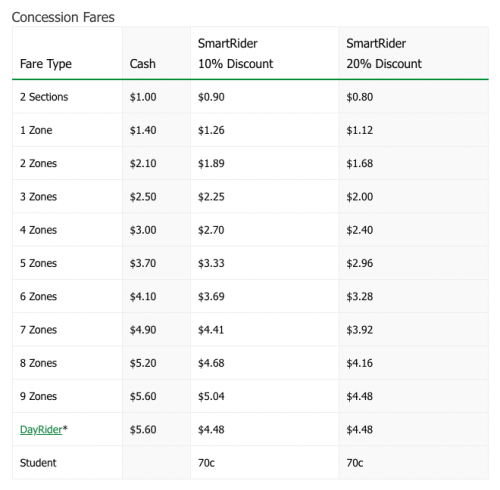Select the 5 Zones 10% discount fare $3.33
The height and width of the screenshot is (490, 500).
(211, 263)
